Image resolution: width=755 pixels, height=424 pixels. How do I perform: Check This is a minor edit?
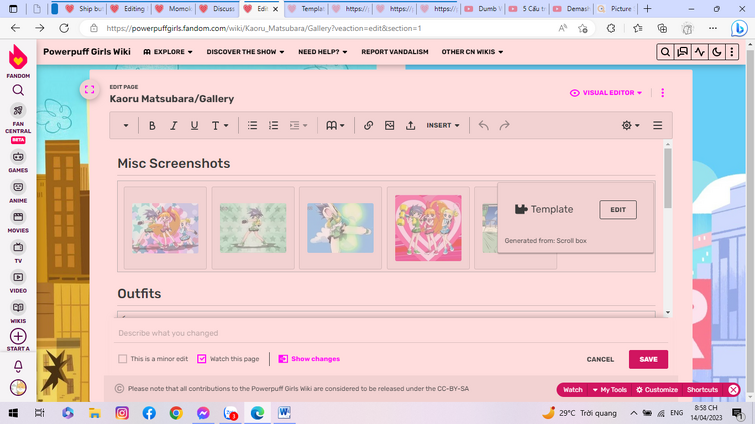pyautogui.click(x=123, y=359)
